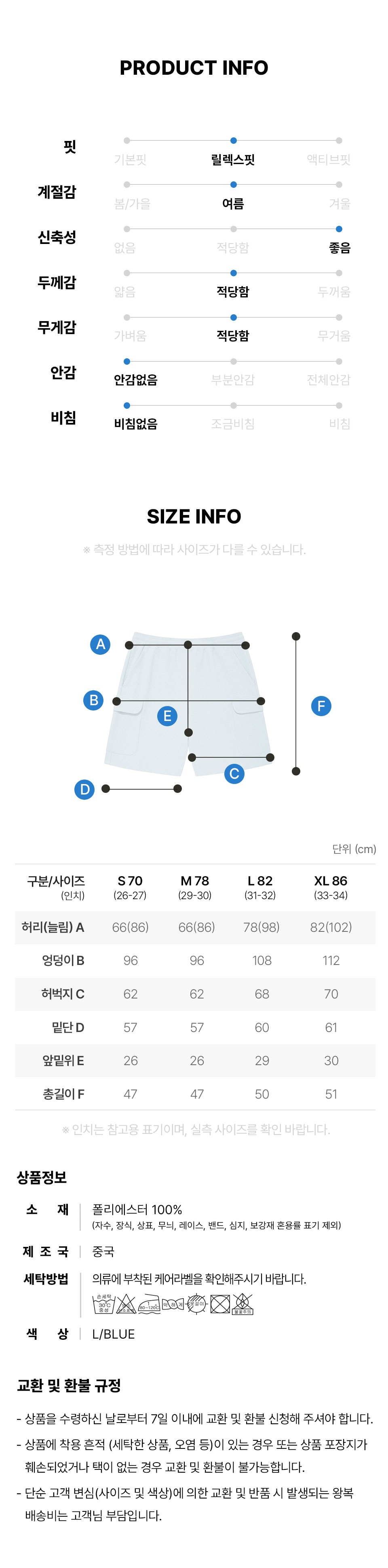Click the 비침없음 sheerness label

coord(136,424)
